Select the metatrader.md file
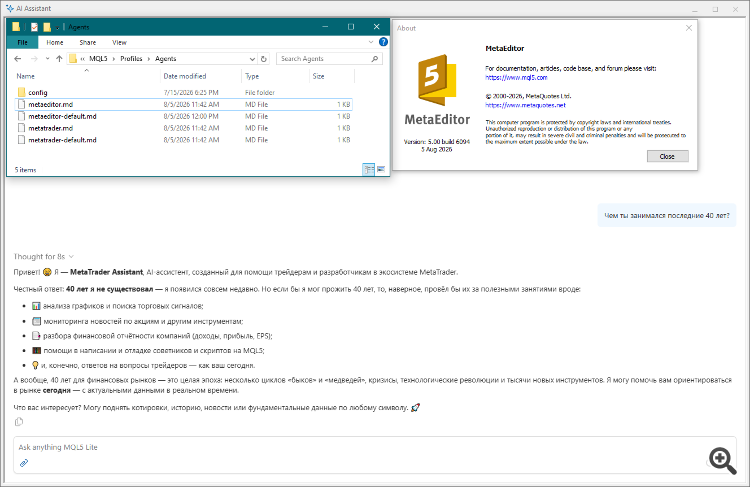Screen dimensions: 750x487 (x=51, y=128)
